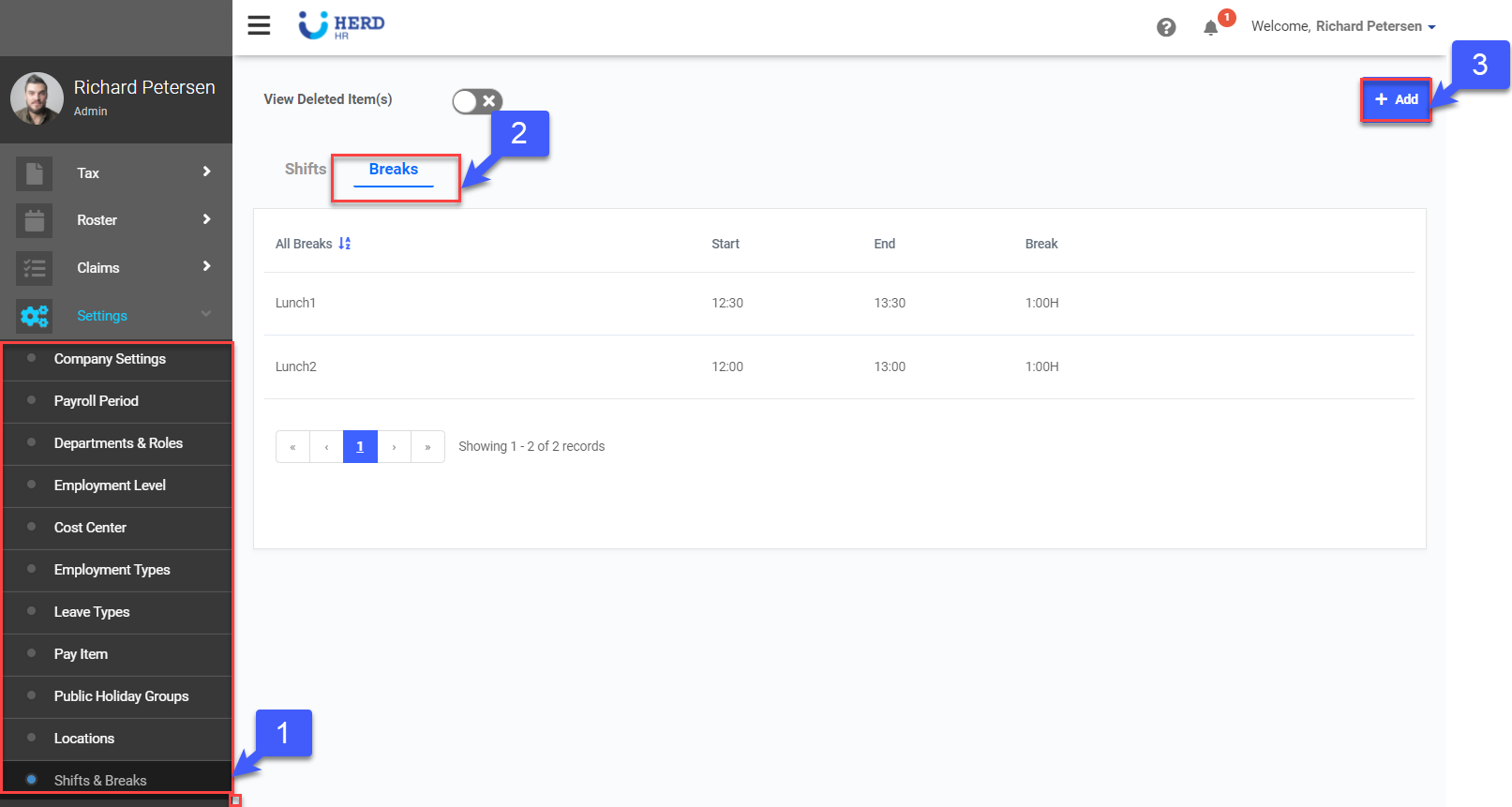This screenshot has height=807, width=1512.
Task: Open Company Settings in sidebar
Action: 110,359
